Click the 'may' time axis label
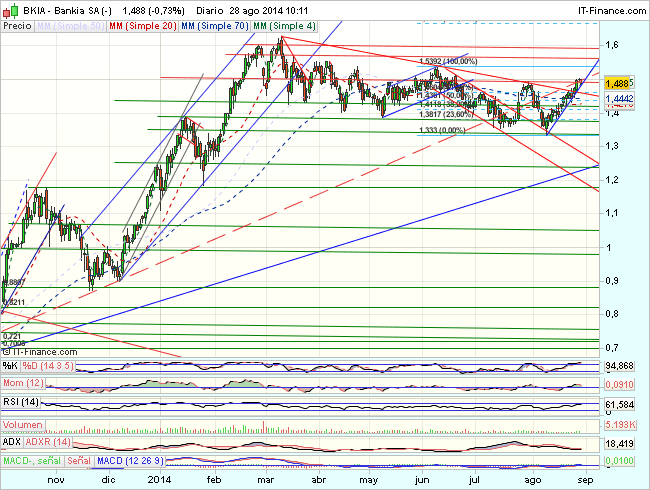This screenshot has height=490, width=650. coord(369,480)
